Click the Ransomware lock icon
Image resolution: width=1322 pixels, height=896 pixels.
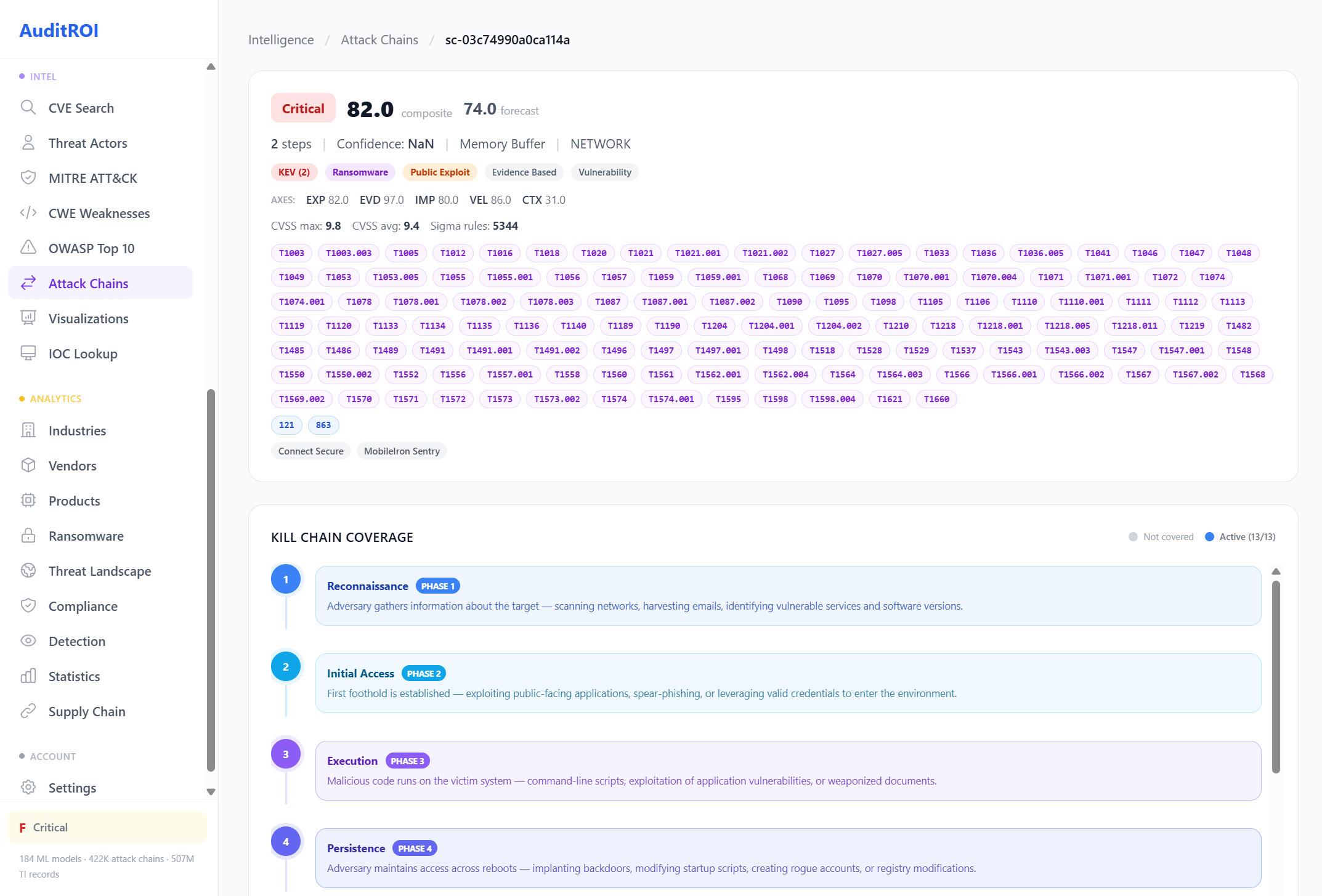click(28, 536)
